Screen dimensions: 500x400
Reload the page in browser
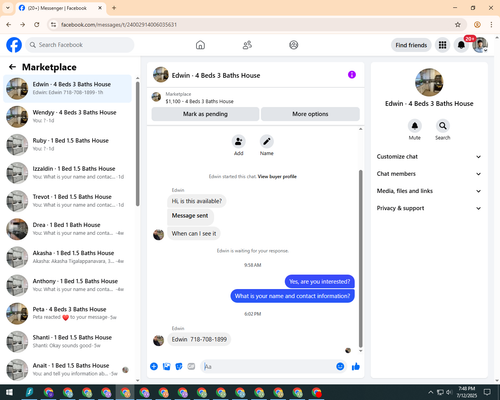(37, 25)
